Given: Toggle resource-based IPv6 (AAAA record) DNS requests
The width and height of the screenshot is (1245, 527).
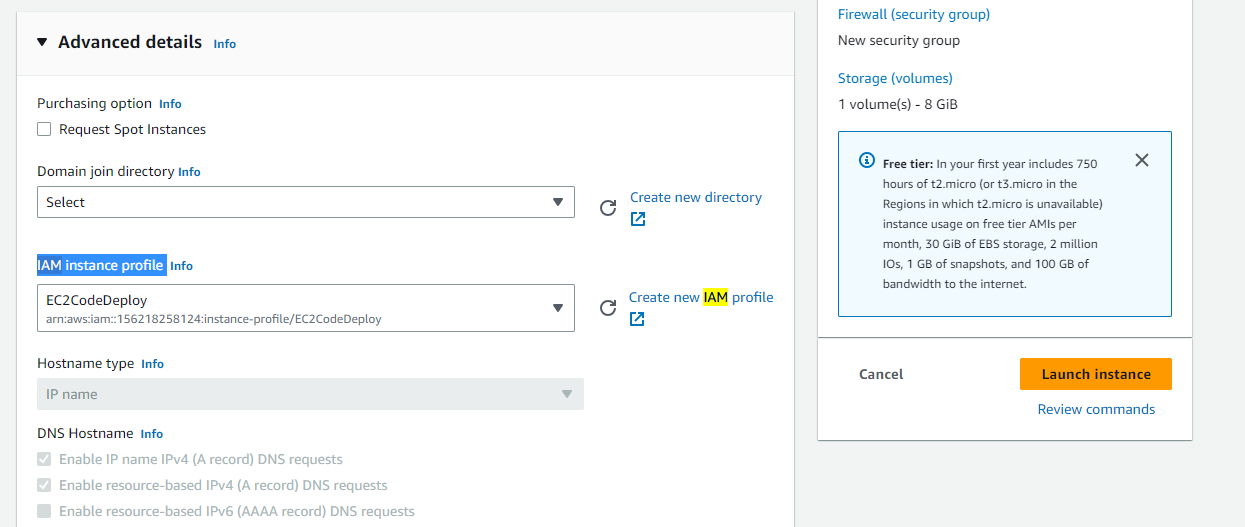Looking at the screenshot, I should [44, 511].
